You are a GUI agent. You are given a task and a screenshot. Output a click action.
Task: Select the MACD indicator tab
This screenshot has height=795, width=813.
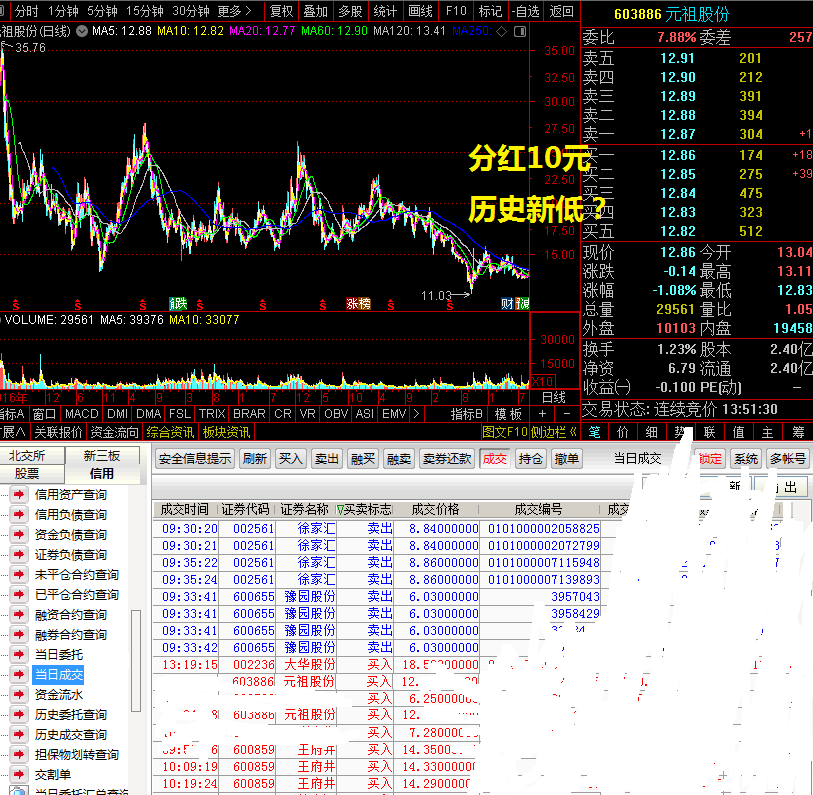pyautogui.click(x=81, y=414)
